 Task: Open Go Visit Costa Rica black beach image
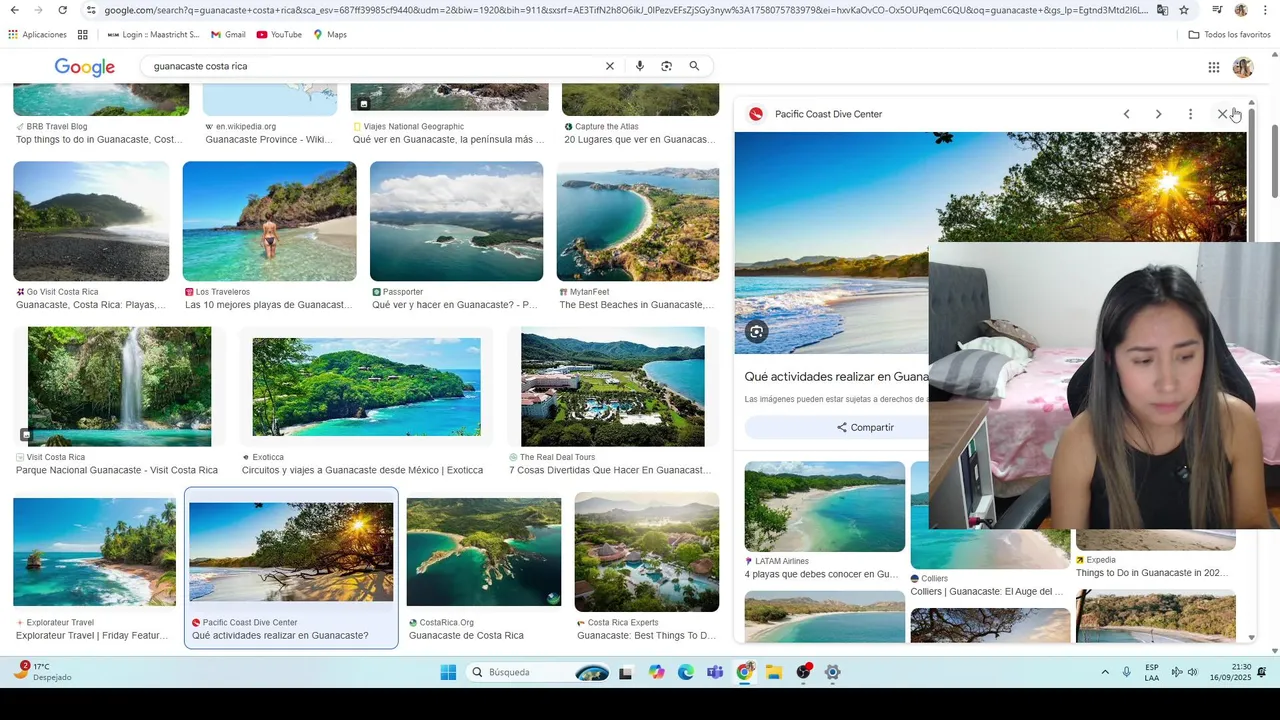[91, 221]
